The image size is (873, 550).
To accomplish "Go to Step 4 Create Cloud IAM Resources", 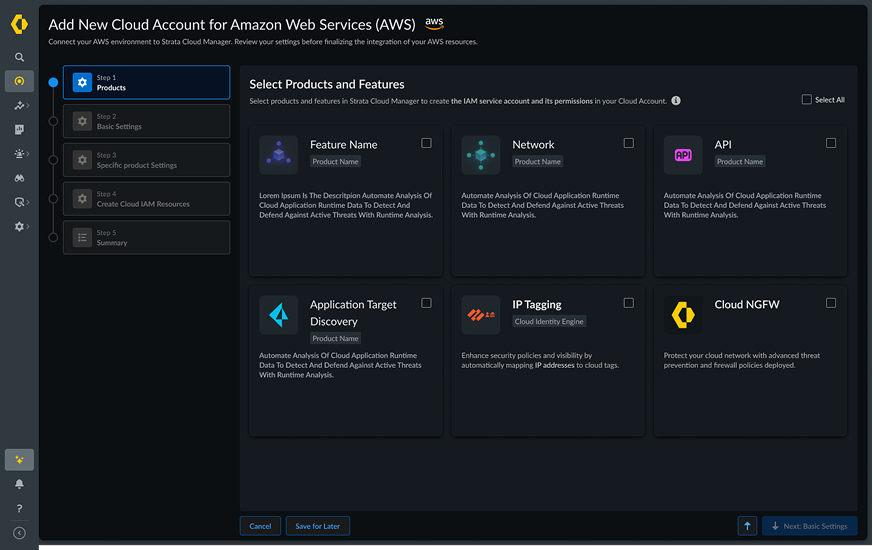I will point(146,199).
